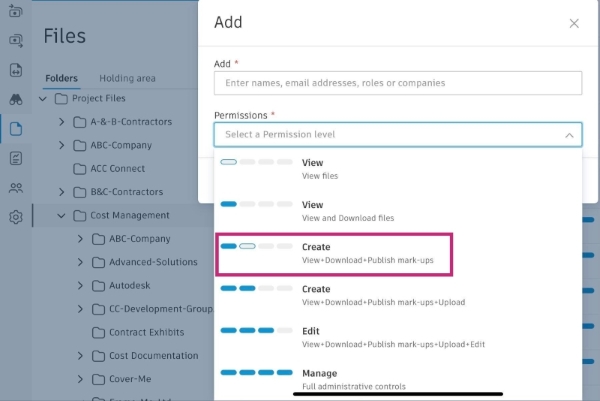Collapse the Cost Management folder
This screenshot has width=600, height=401.
pos(60,215)
